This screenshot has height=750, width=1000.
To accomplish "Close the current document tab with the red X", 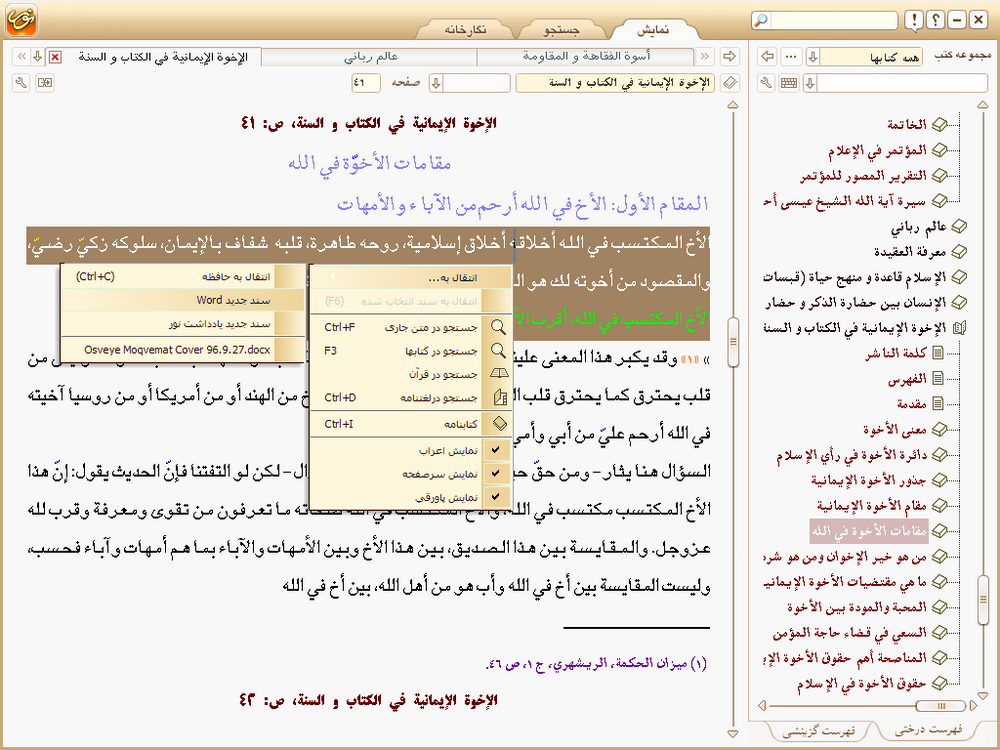I will (55, 57).
